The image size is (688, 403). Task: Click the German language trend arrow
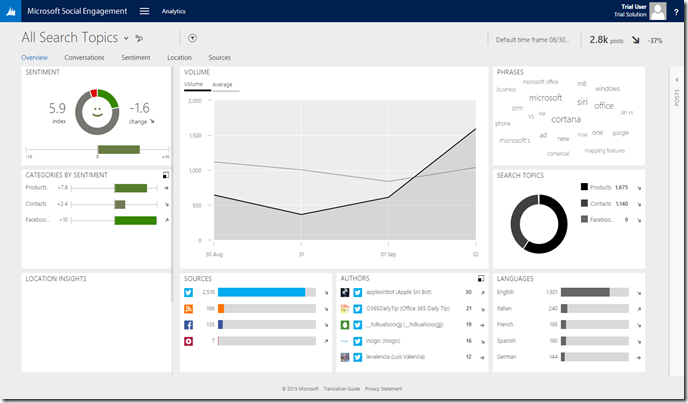(639, 357)
